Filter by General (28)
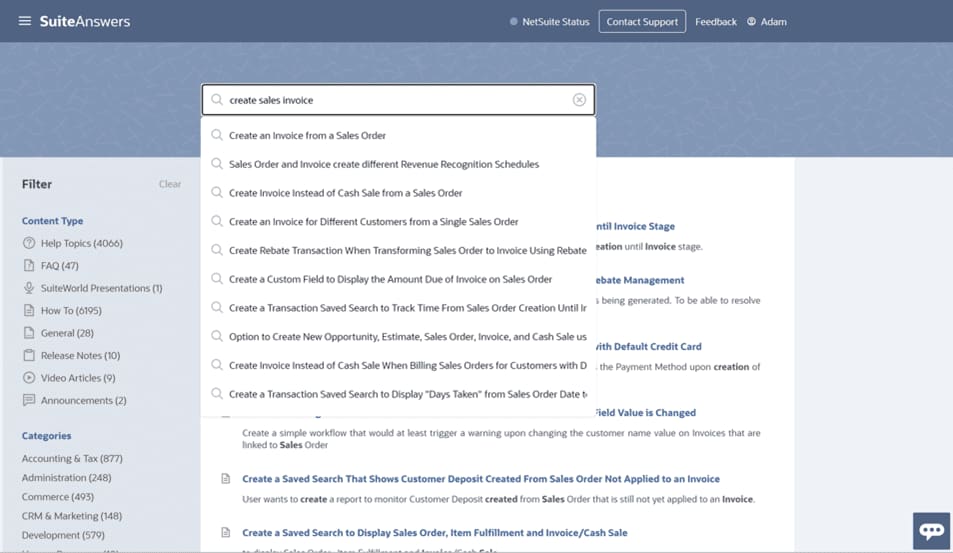 point(67,333)
